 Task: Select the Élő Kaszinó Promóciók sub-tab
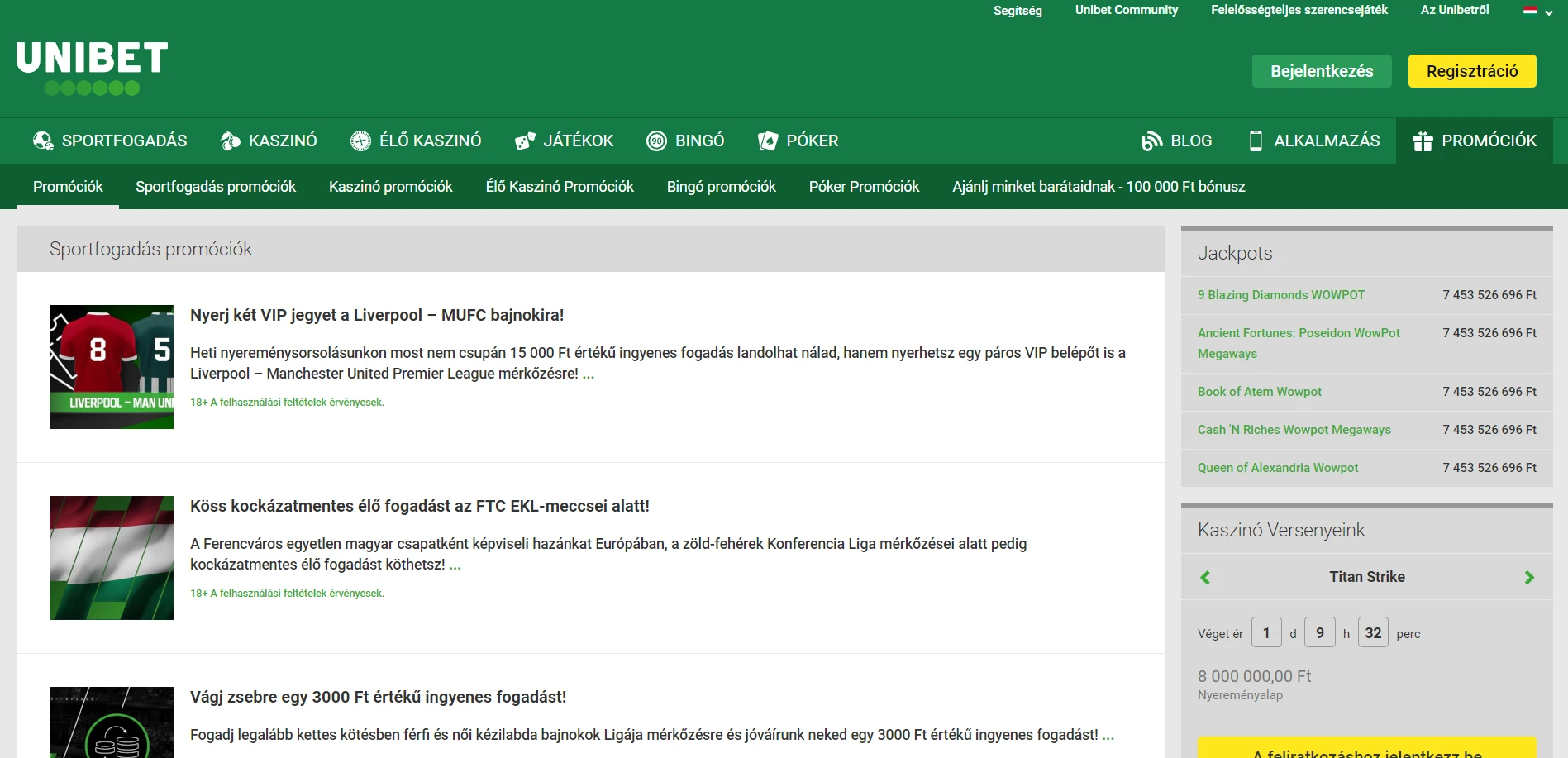tap(560, 187)
